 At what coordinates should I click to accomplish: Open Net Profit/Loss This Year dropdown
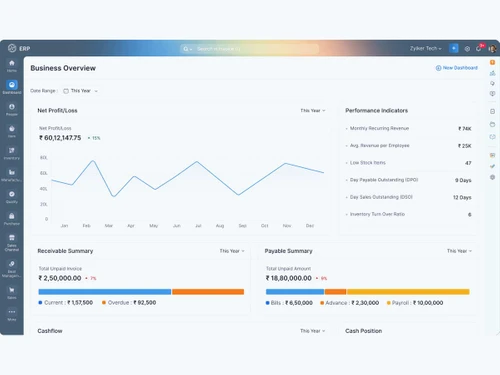(x=313, y=110)
